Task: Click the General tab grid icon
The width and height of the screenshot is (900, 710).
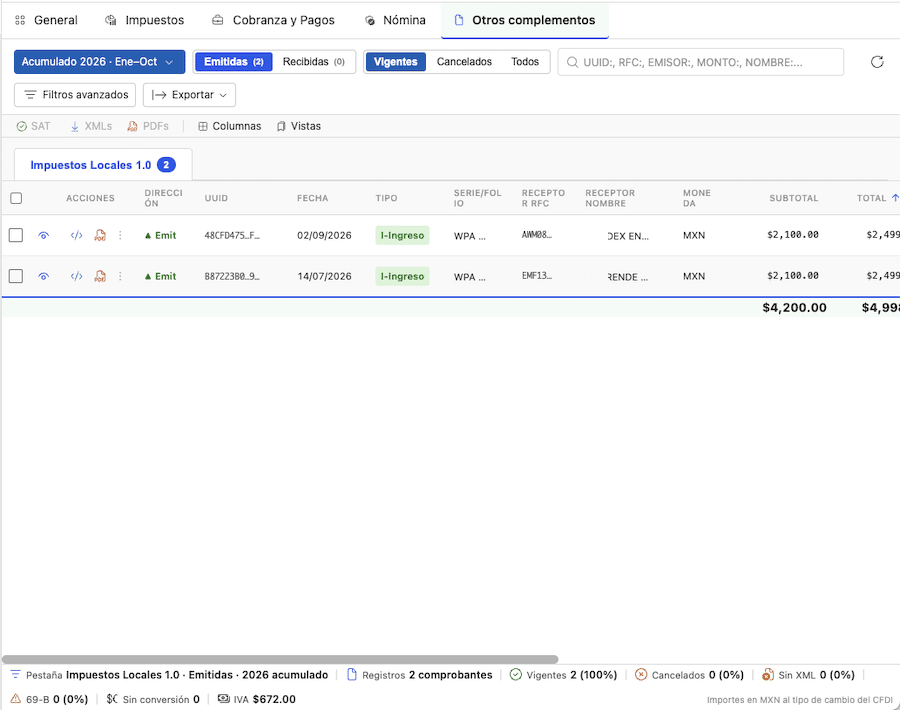Action: (x=20, y=20)
